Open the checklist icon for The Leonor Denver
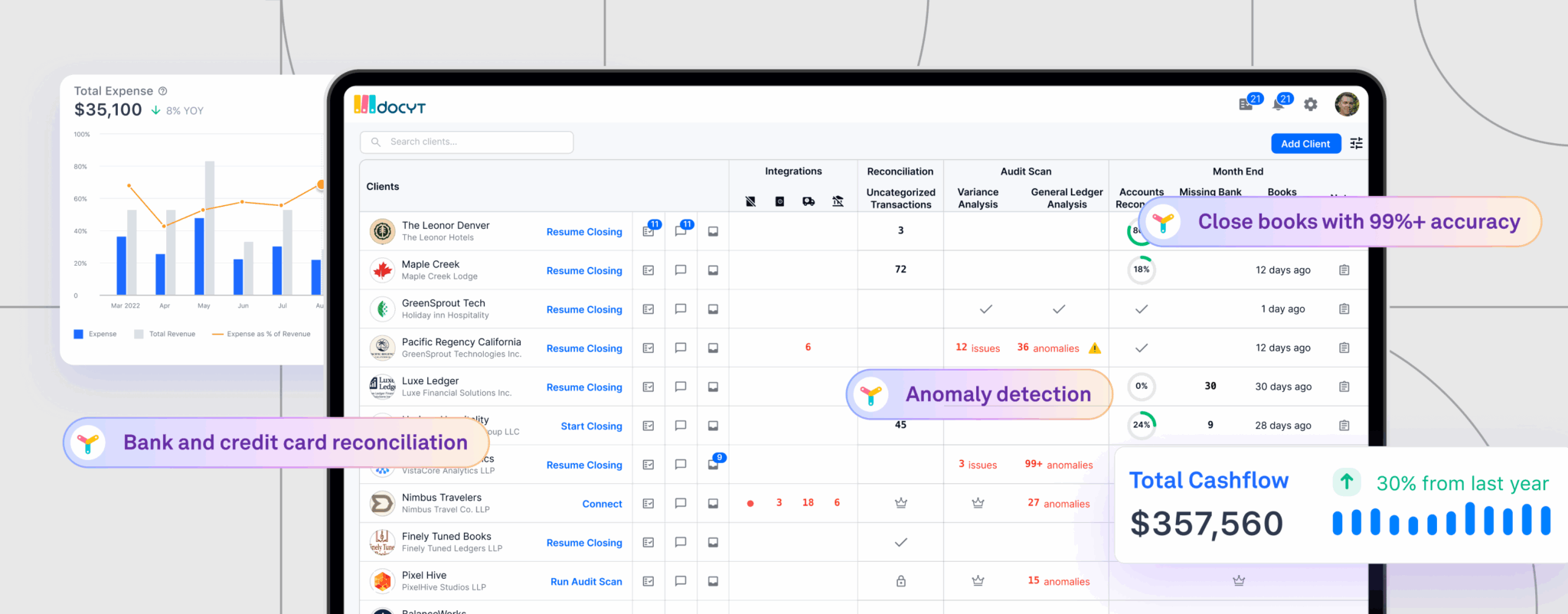This screenshot has width=1568, height=614. pos(648,231)
